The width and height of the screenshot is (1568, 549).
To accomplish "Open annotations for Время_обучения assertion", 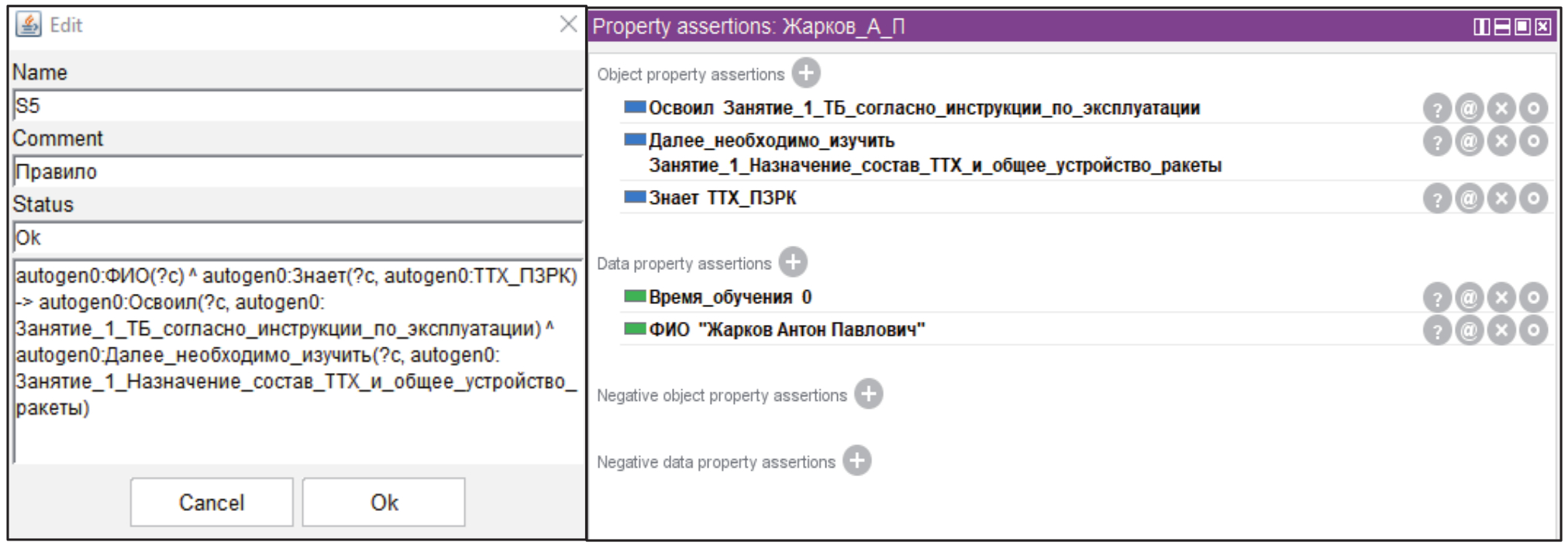I will click(x=1469, y=298).
